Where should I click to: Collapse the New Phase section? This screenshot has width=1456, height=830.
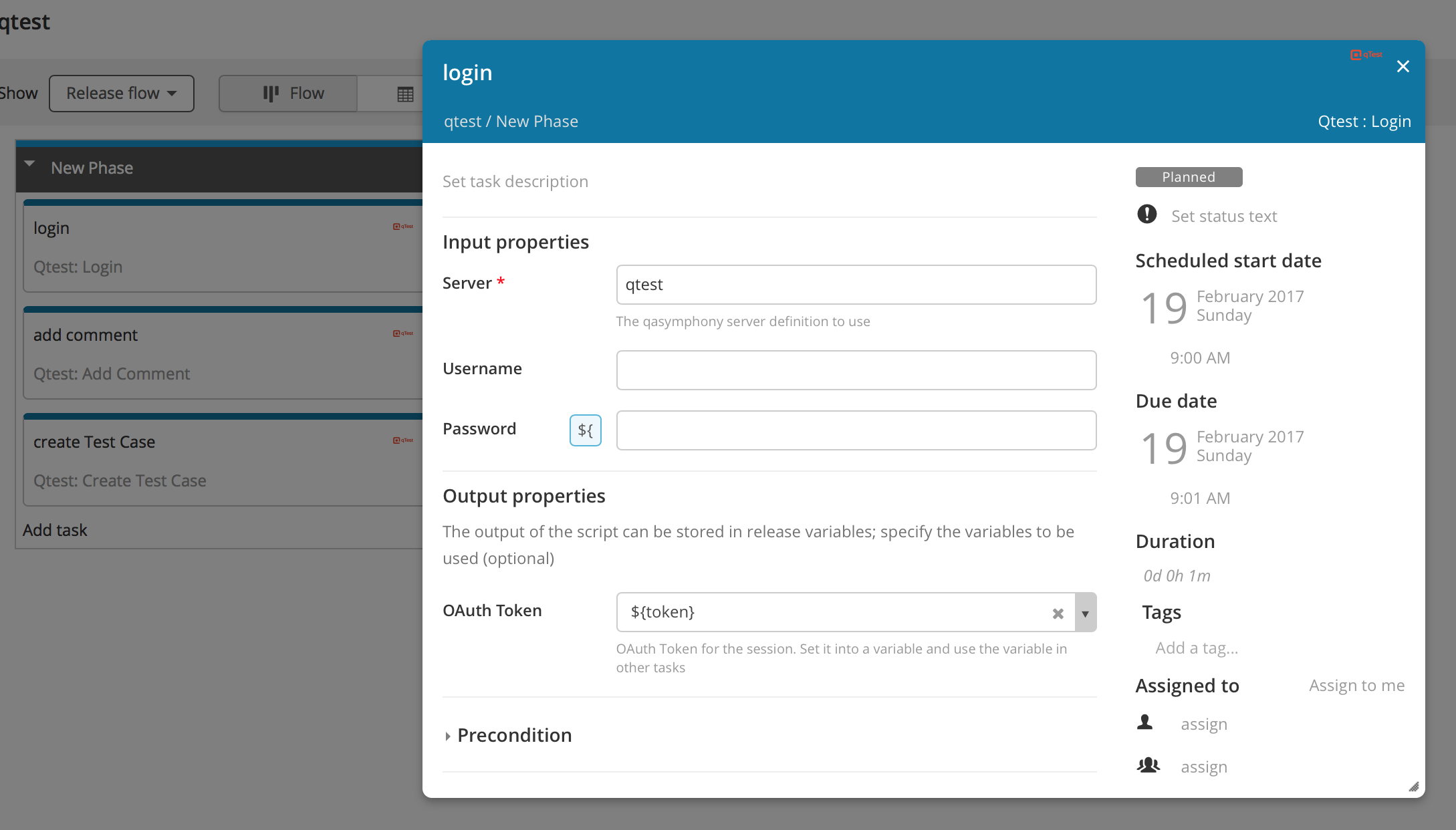pyautogui.click(x=29, y=164)
